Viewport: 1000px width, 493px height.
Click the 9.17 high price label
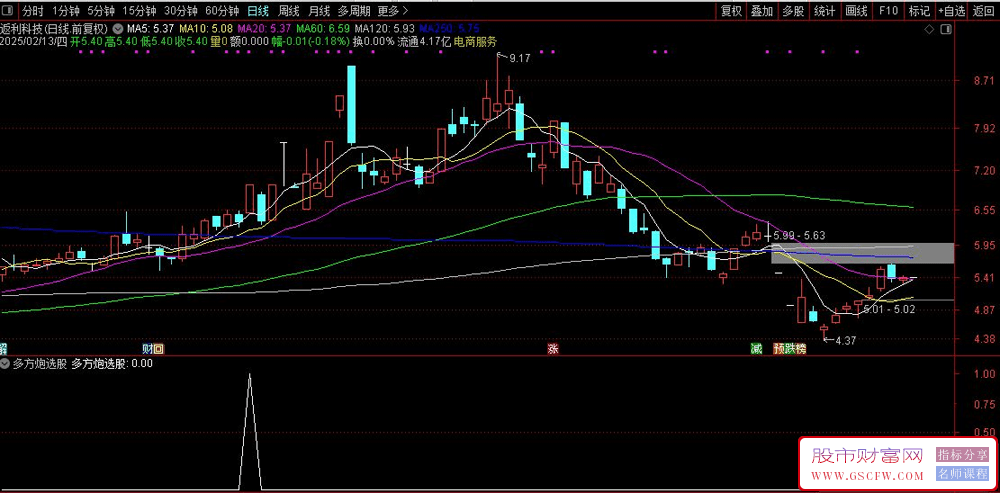point(520,58)
